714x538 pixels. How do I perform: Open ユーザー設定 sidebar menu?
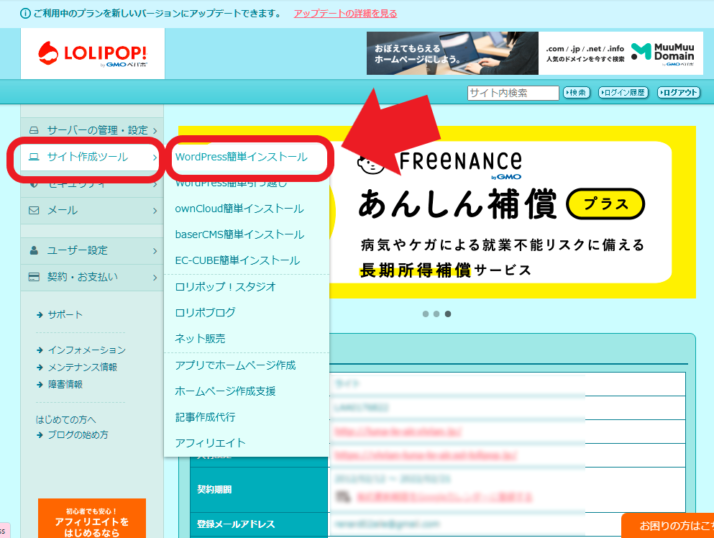pyautogui.click(x=92, y=251)
